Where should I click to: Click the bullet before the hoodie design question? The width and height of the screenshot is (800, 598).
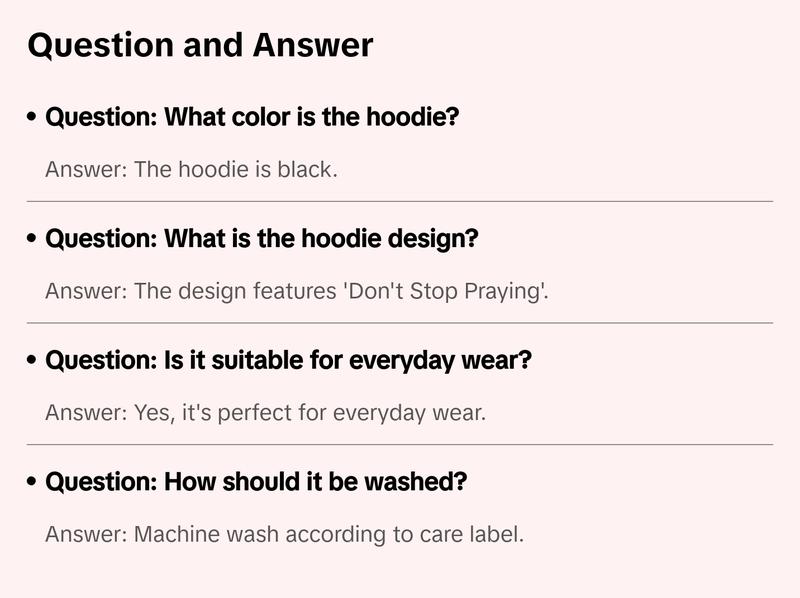33,240
